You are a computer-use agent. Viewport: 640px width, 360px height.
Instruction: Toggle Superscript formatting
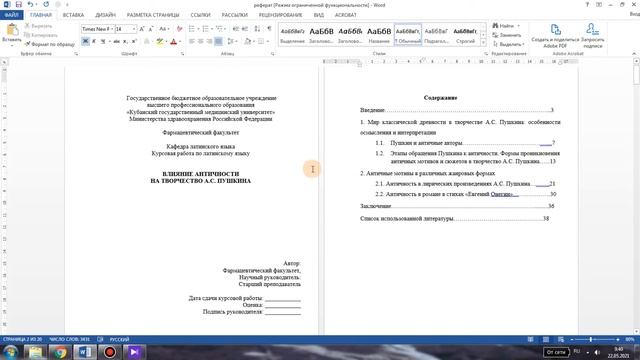[134, 41]
